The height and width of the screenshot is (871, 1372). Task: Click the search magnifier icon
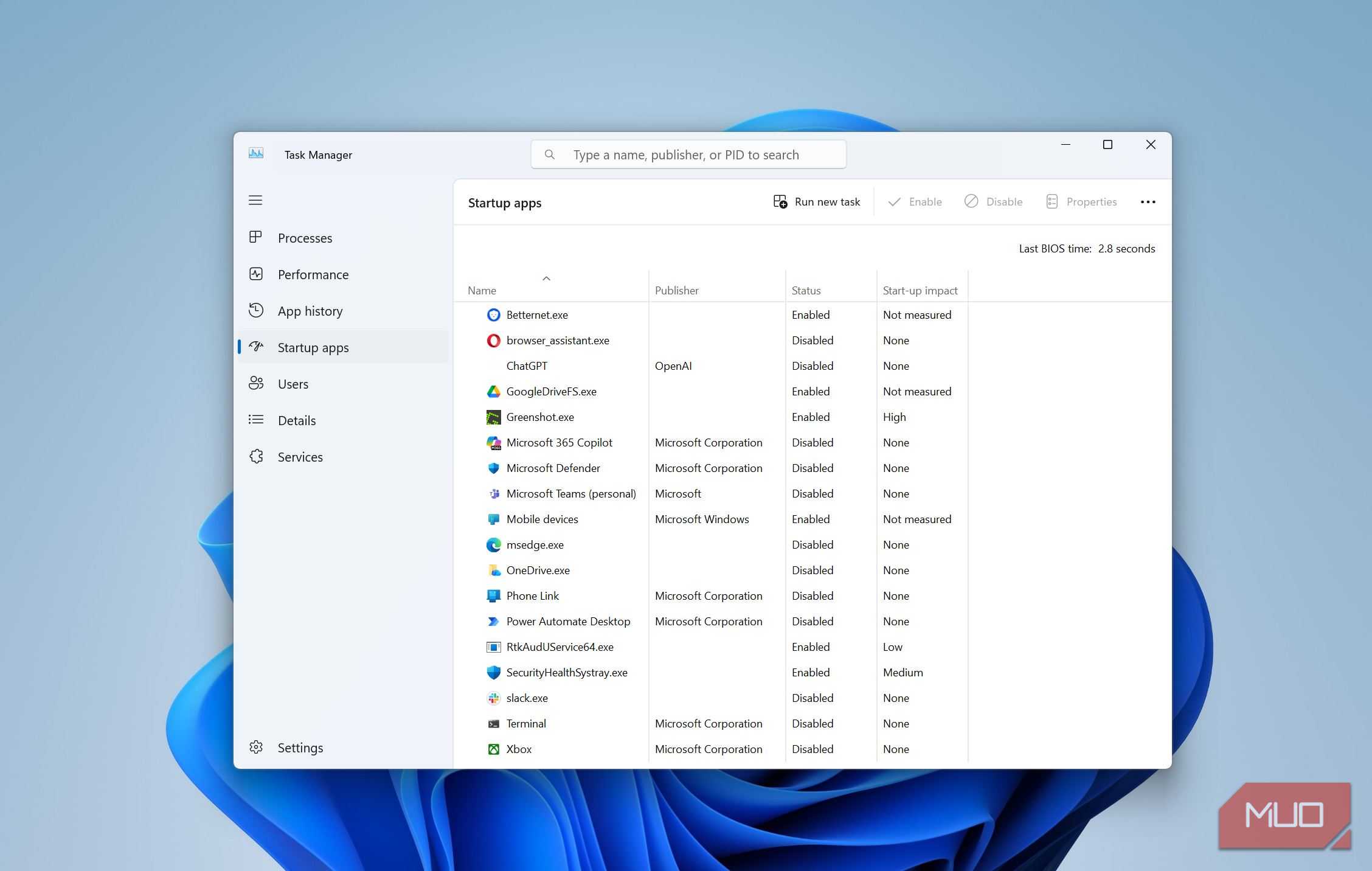coord(550,154)
